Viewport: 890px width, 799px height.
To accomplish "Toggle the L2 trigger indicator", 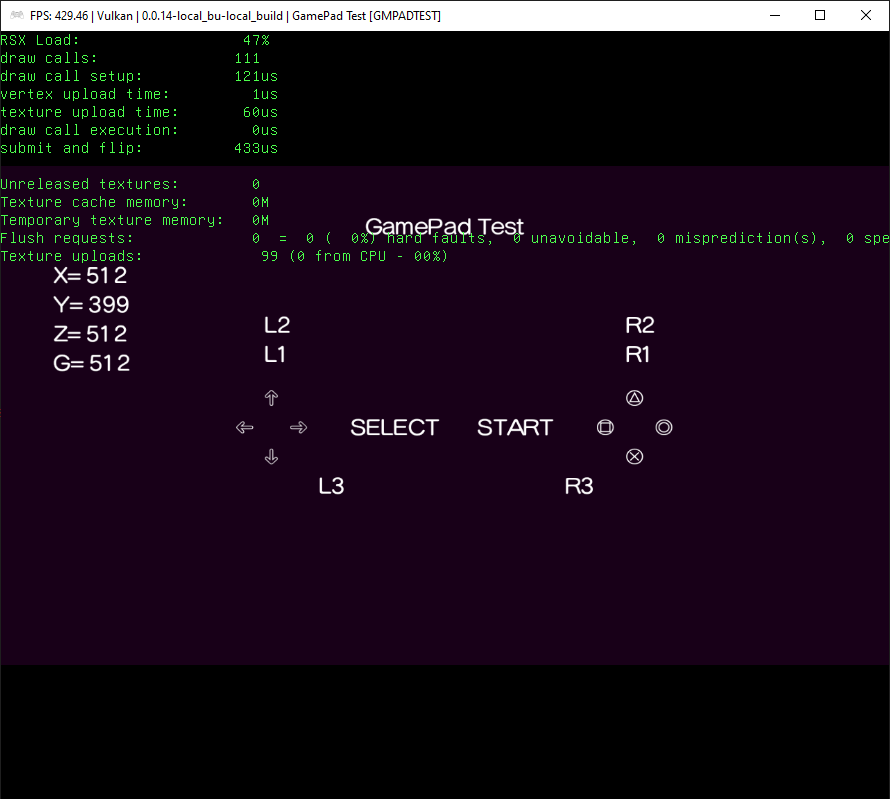I will [x=276, y=324].
